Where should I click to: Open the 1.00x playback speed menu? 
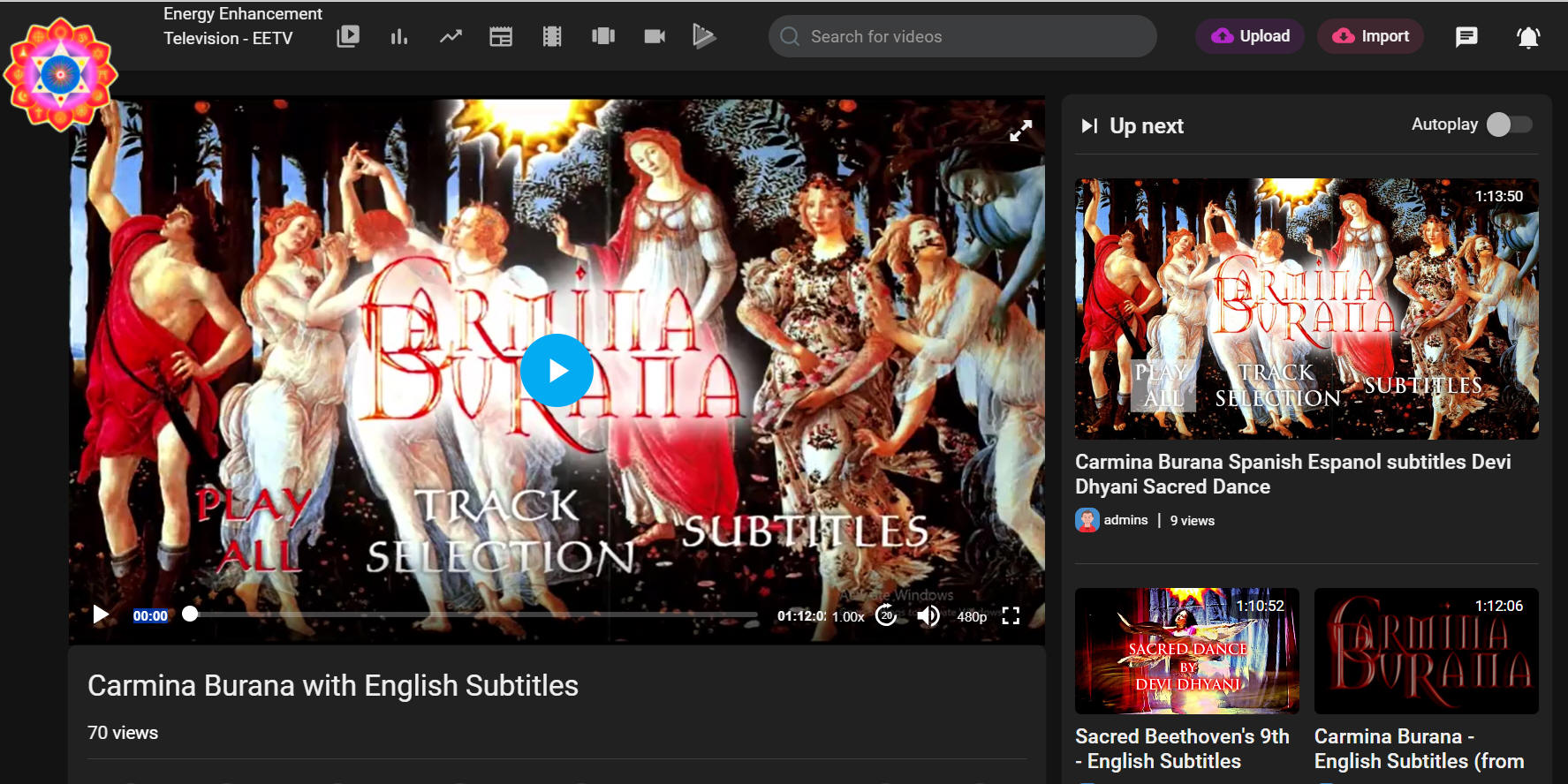coord(848,616)
